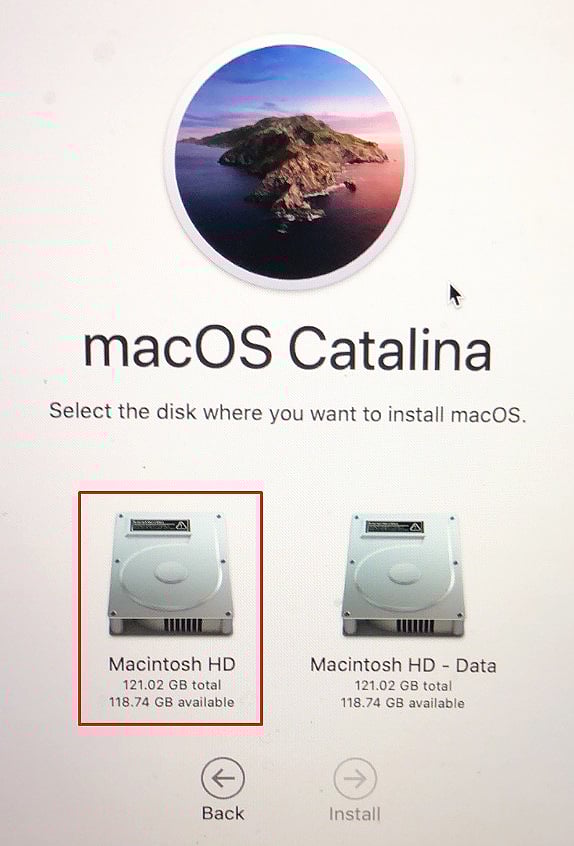Click "121.02 GB total" under Macintosh HD
574x846 pixels.
(172, 685)
